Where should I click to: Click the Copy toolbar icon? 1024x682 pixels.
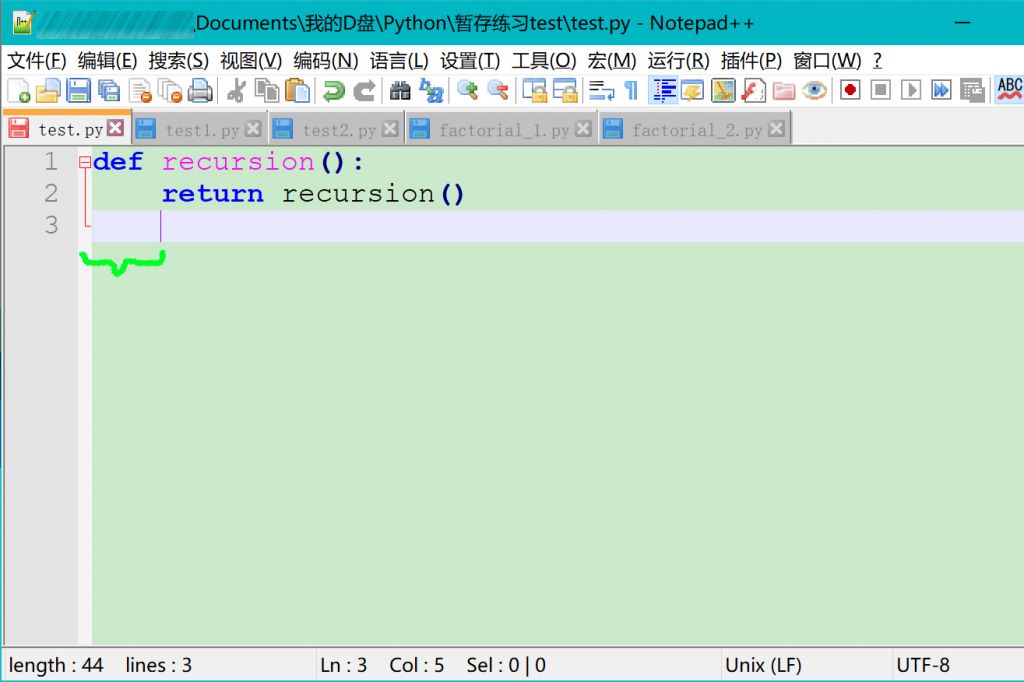point(266,90)
